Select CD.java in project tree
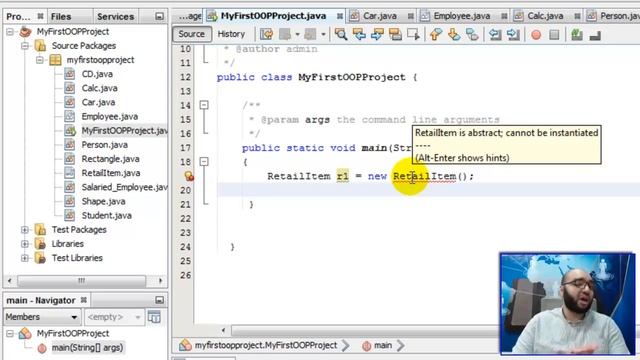This screenshot has width=640, height=360. tap(97, 74)
